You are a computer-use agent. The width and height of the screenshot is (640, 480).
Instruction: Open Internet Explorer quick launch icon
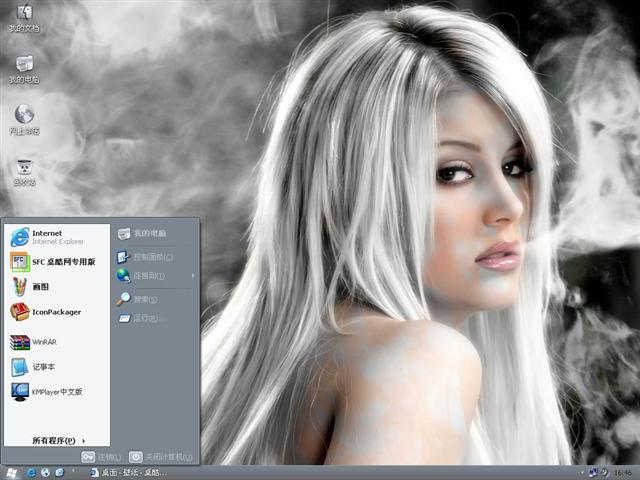(x=31, y=473)
